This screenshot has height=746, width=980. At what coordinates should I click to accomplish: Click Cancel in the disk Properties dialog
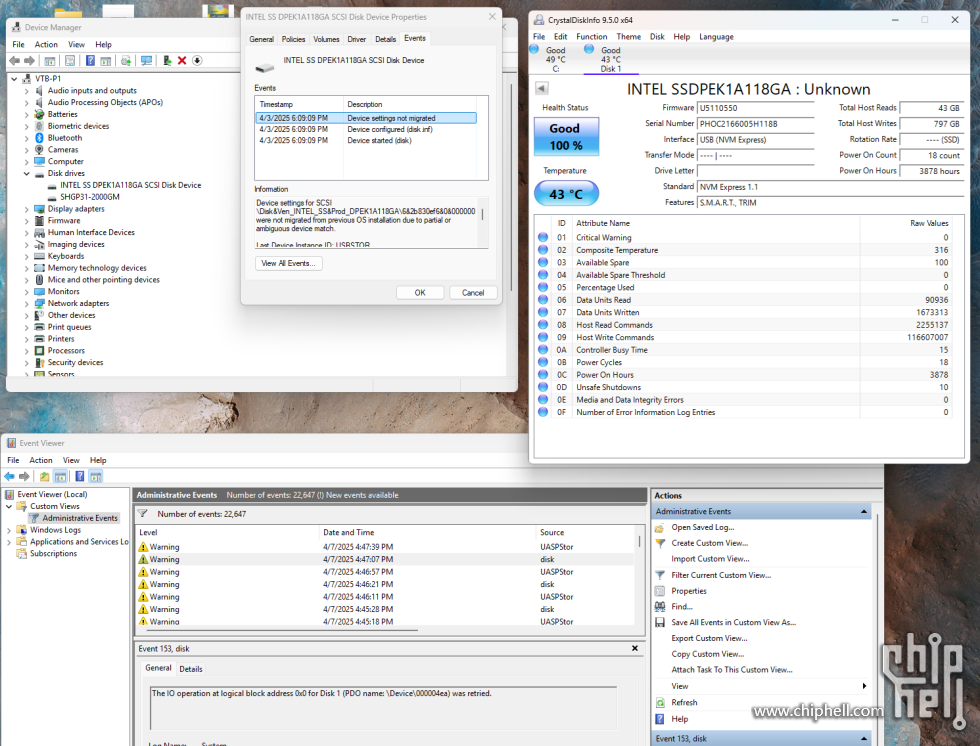tap(473, 293)
